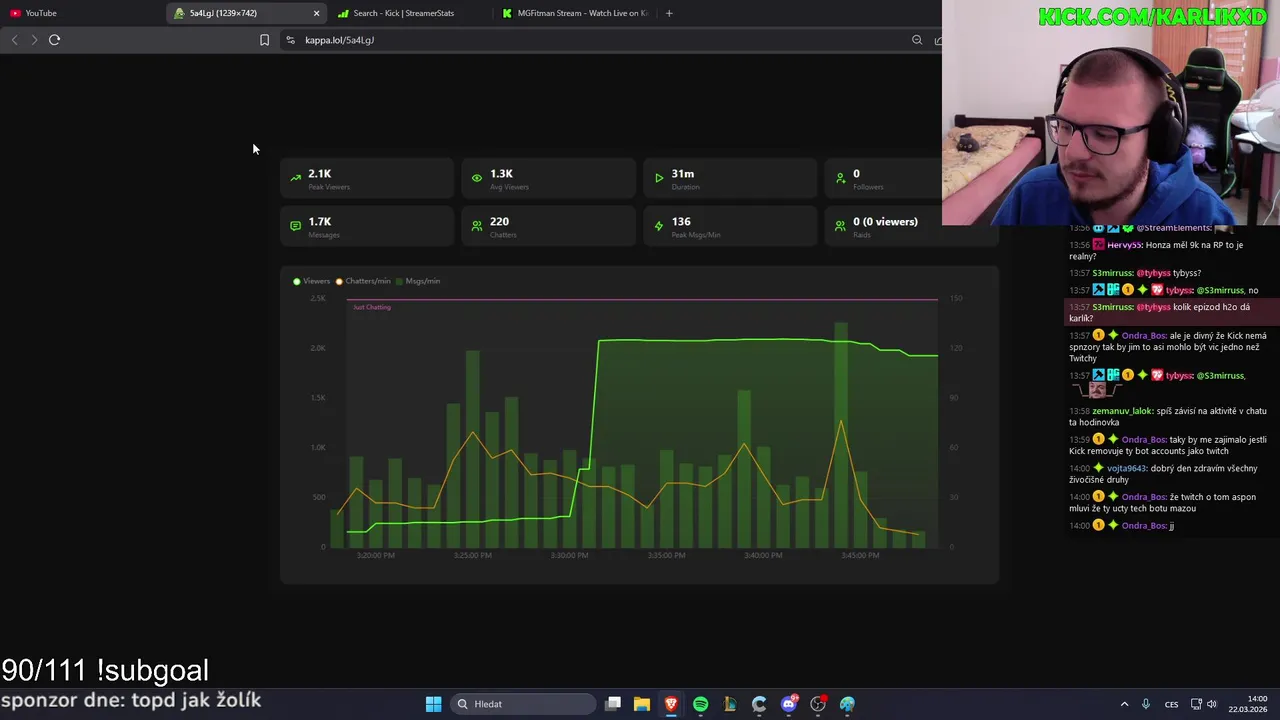Image resolution: width=1280 pixels, height=720 pixels.
Task: Open the MGFitman Stream Kick tab
Action: [x=575, y=13]
